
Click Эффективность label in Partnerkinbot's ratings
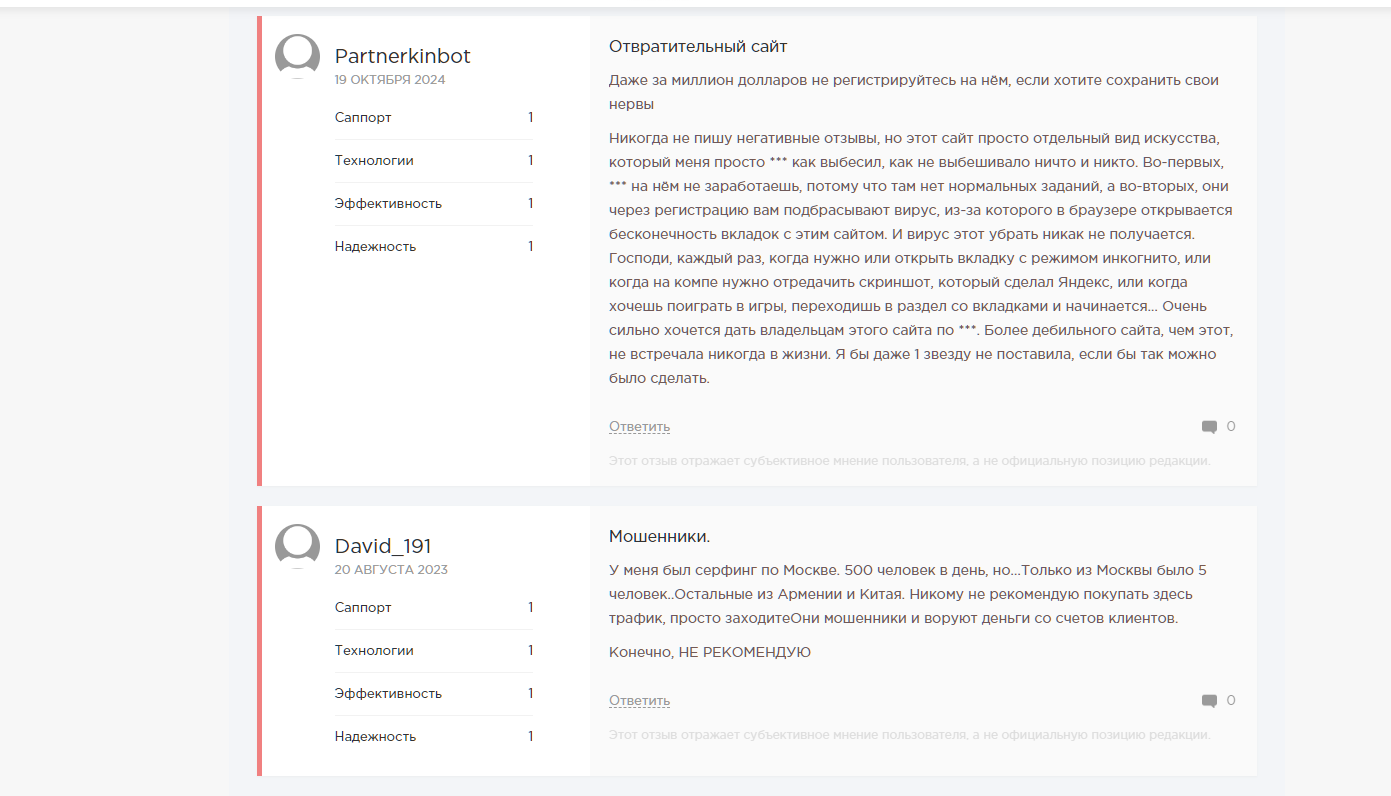(x=388, y=204)
